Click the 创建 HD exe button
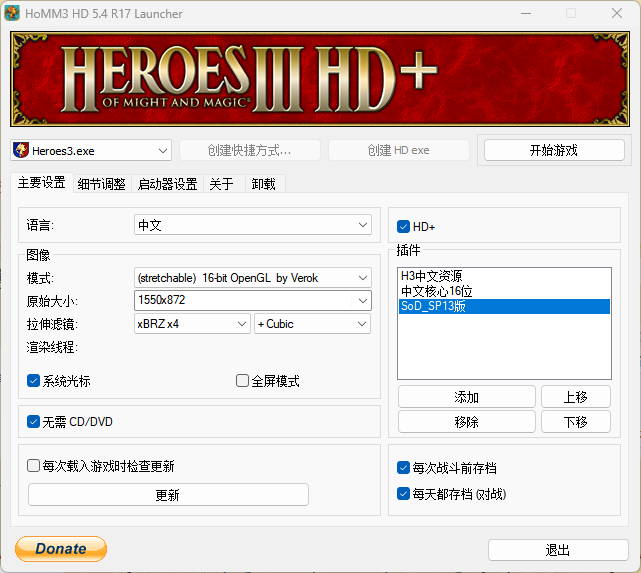641x573 pixels. (399, 150)
